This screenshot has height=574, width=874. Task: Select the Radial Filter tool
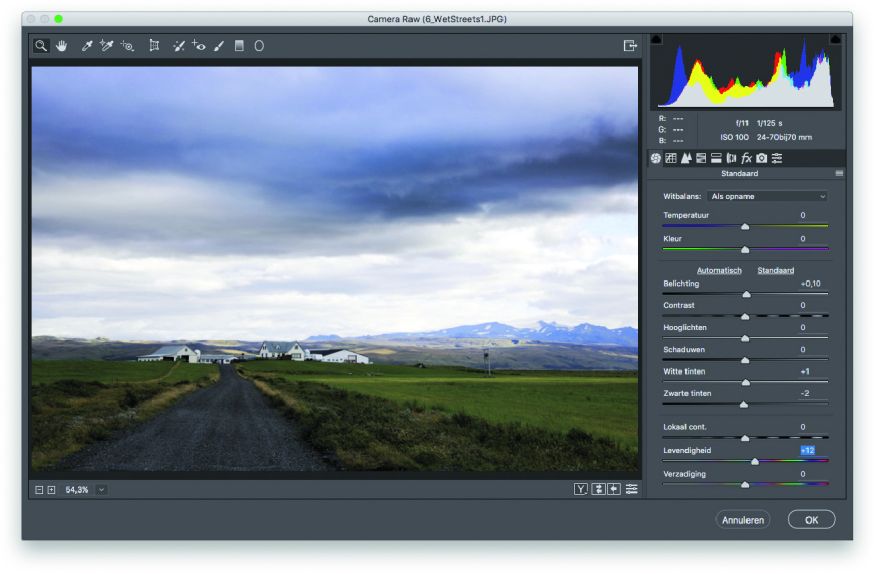(259, 46)
